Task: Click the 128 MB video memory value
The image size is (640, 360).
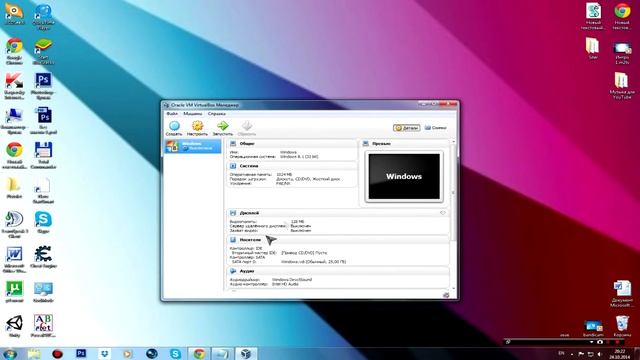Action: [x=297, y=222]
